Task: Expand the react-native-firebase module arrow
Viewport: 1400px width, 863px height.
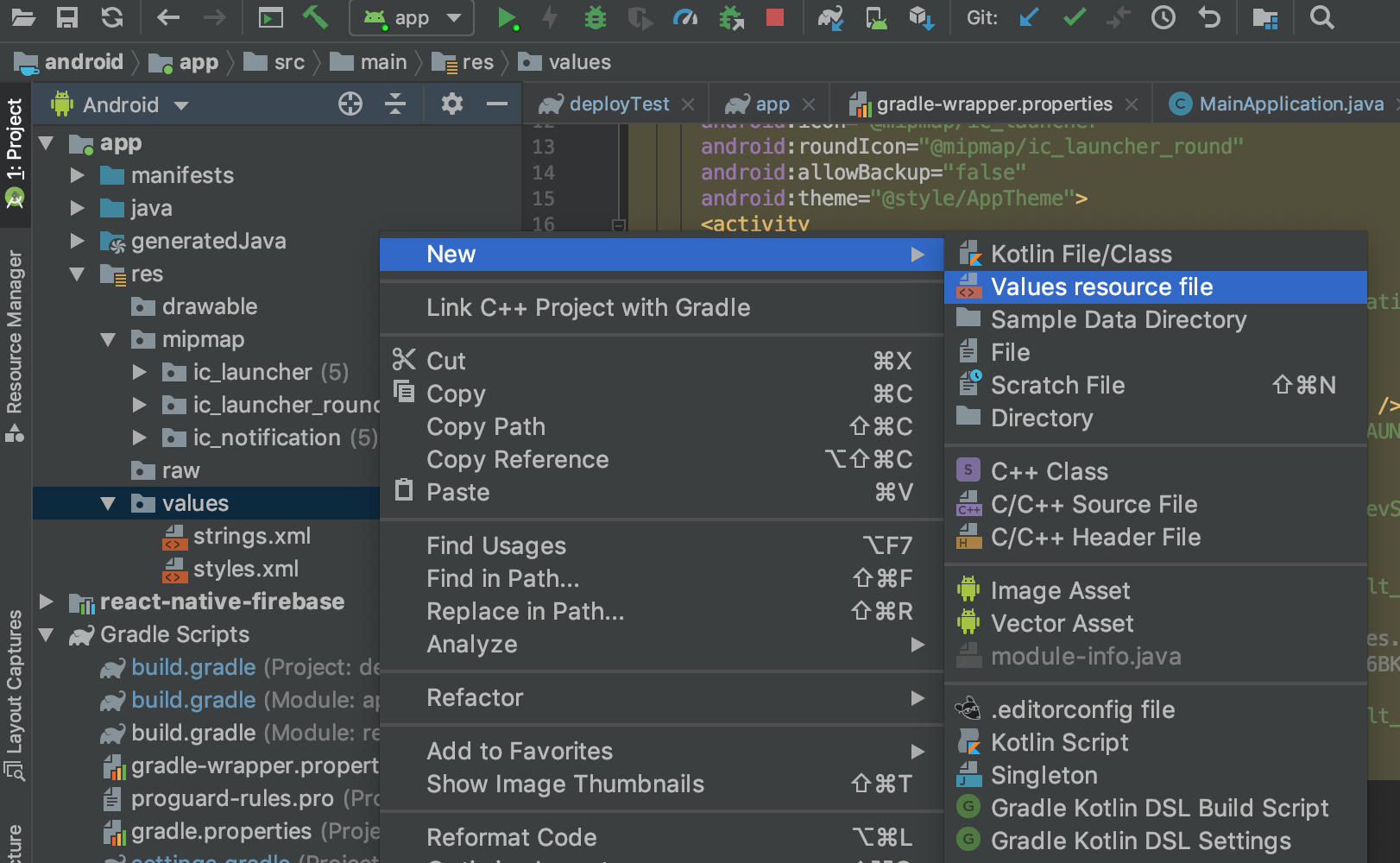Action: 47,602
